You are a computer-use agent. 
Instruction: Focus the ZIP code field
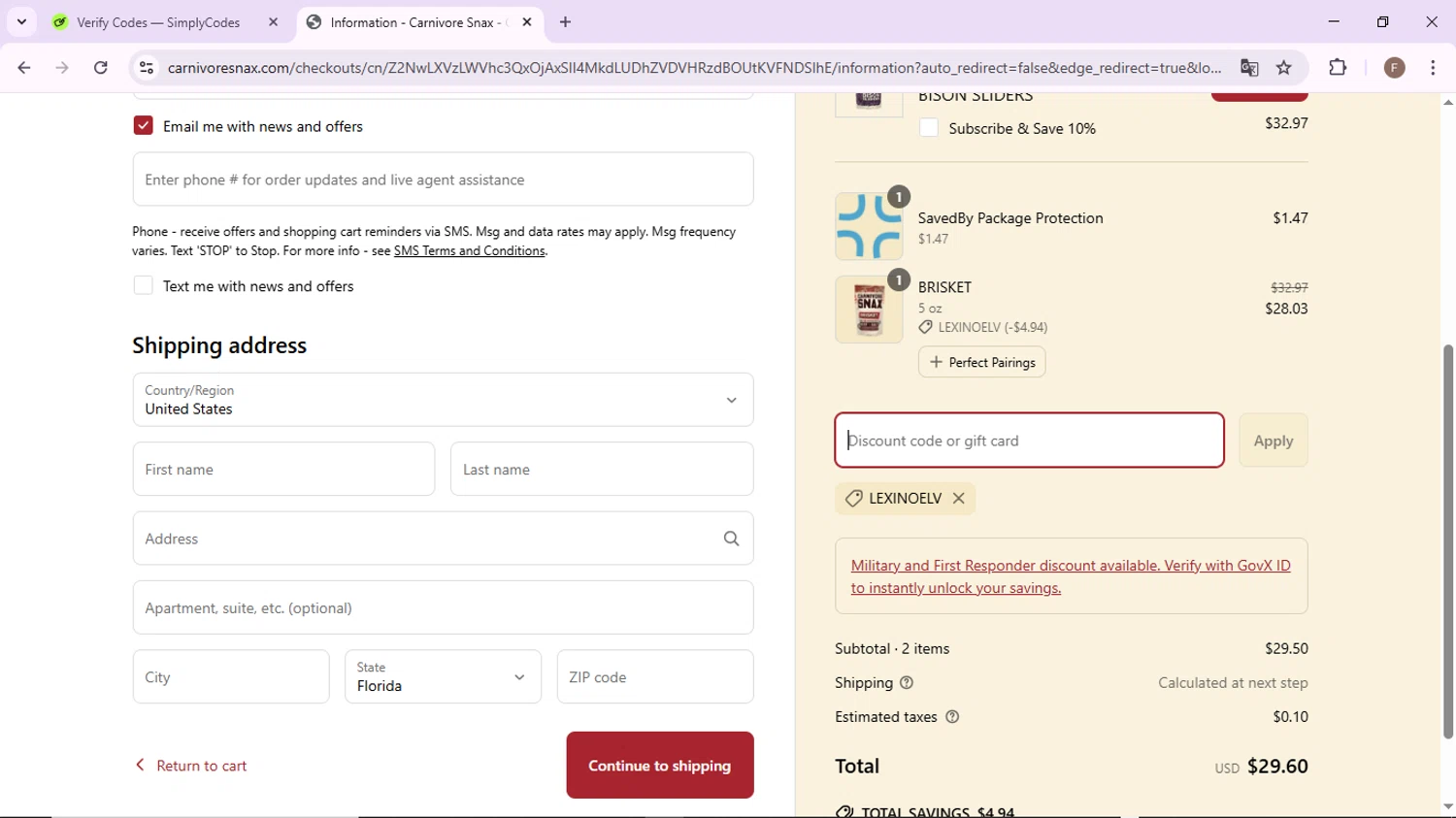click(655, 676)
